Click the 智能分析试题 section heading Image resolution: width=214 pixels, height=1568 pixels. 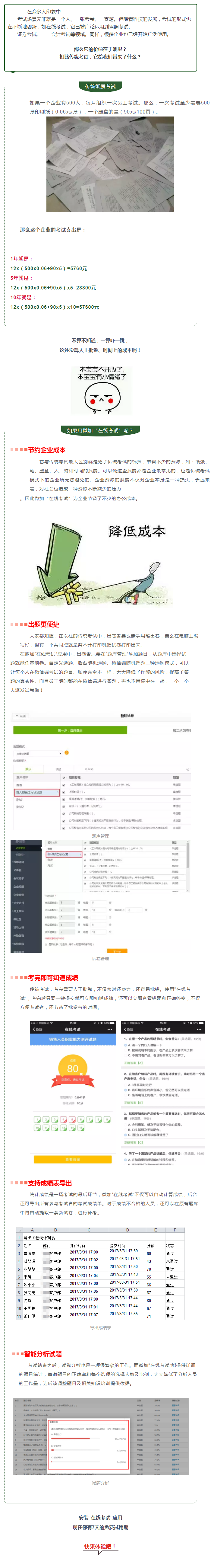tap(42, 1354)
